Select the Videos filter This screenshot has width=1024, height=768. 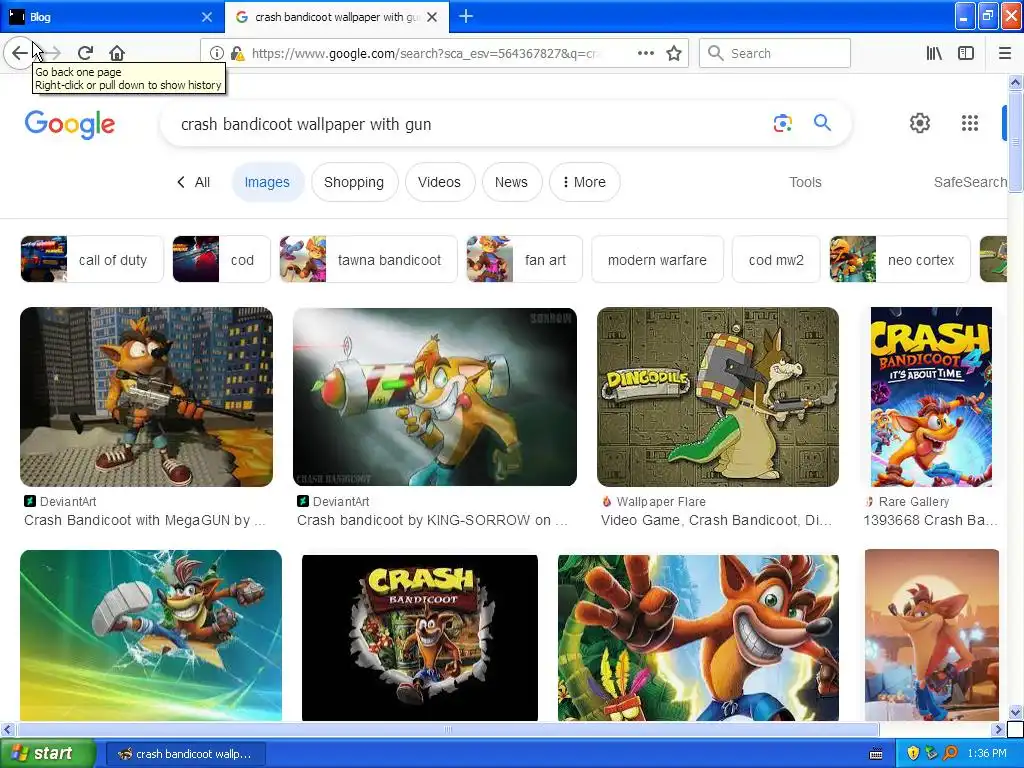click(x=439, y=182)
